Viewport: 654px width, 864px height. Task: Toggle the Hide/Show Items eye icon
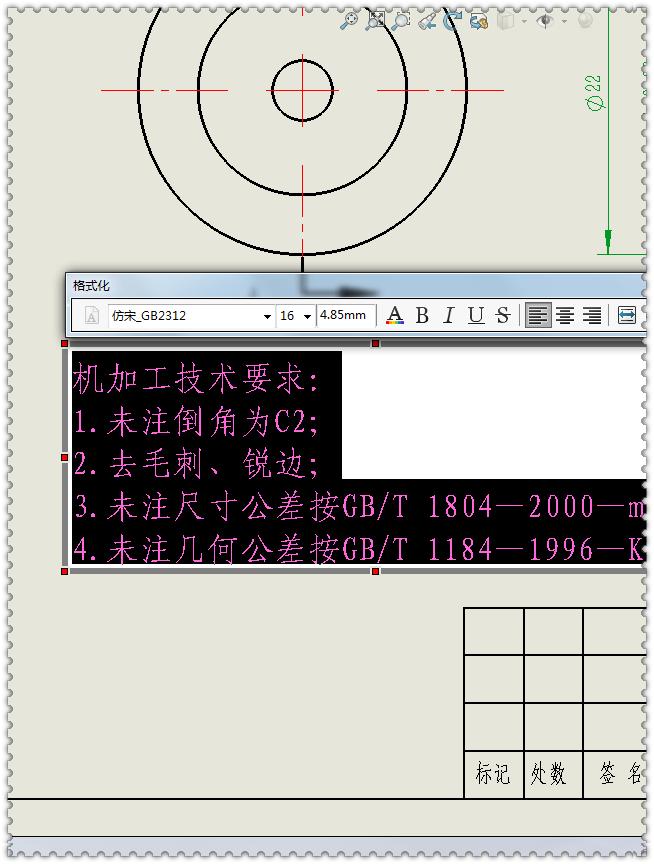[x=545, y=21]
